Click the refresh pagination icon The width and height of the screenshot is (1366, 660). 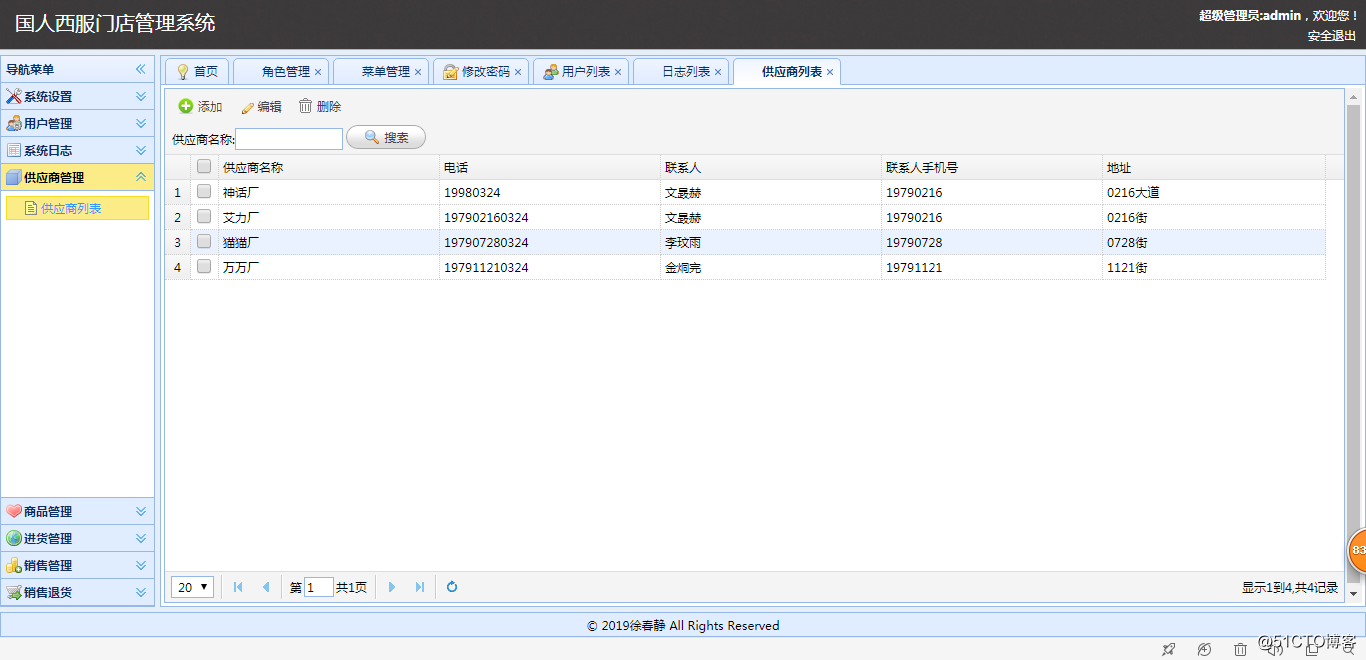pos(452,587)
